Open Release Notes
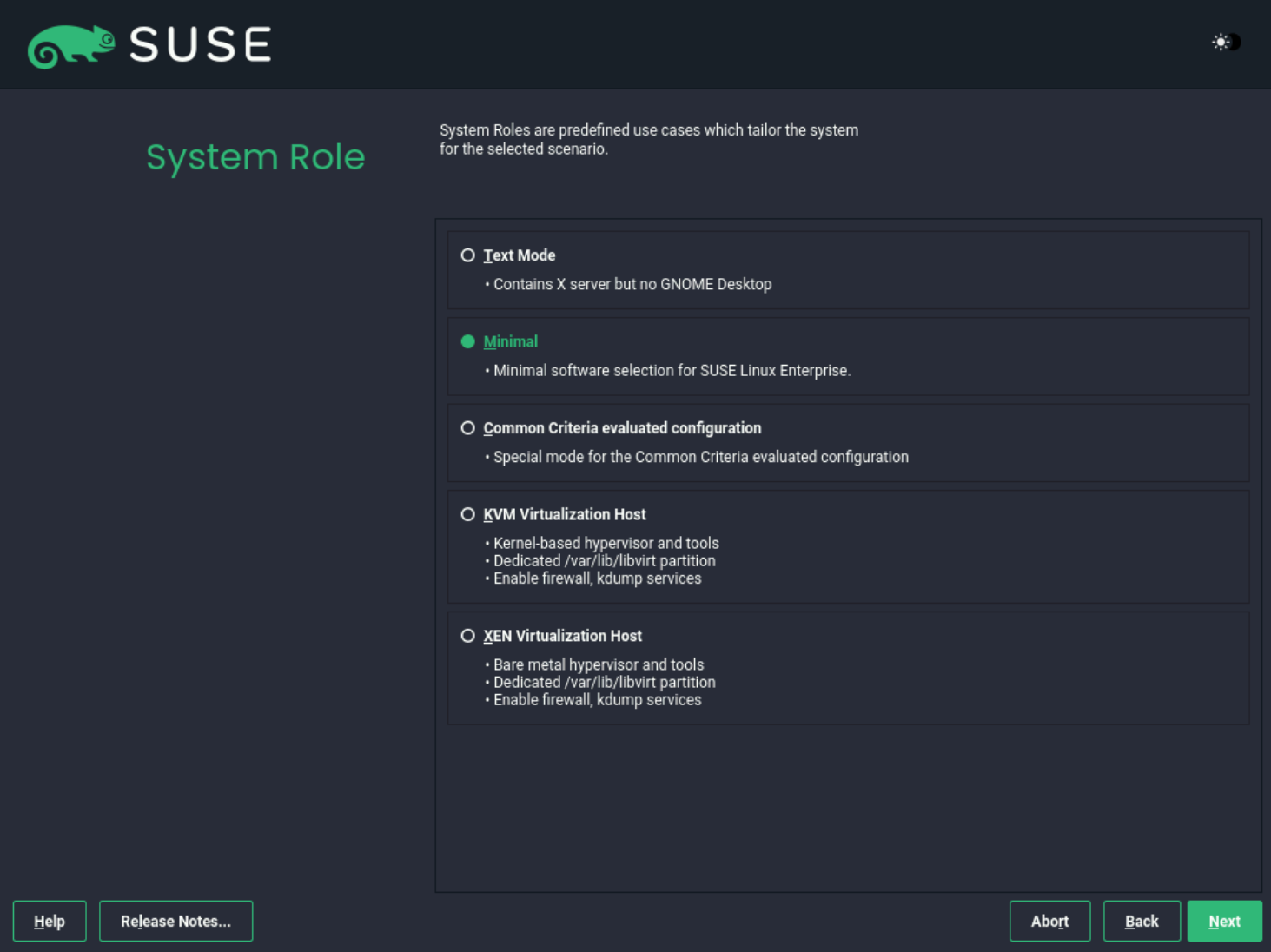 coord(175,922)
